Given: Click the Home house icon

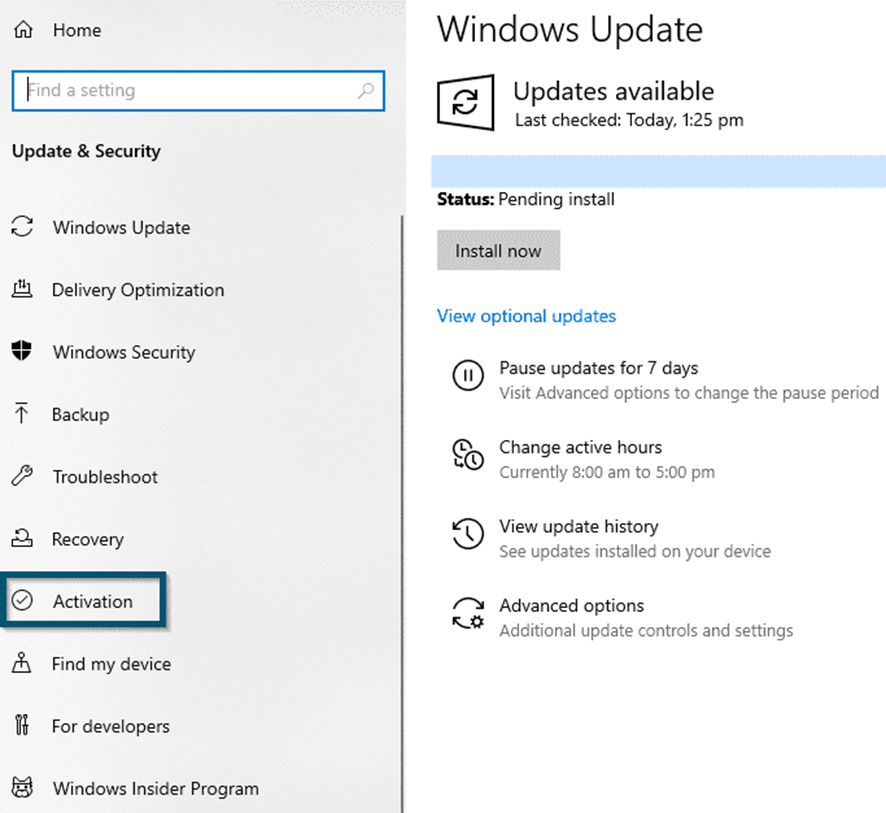Looking at the screenshot, I should point(23,29).
